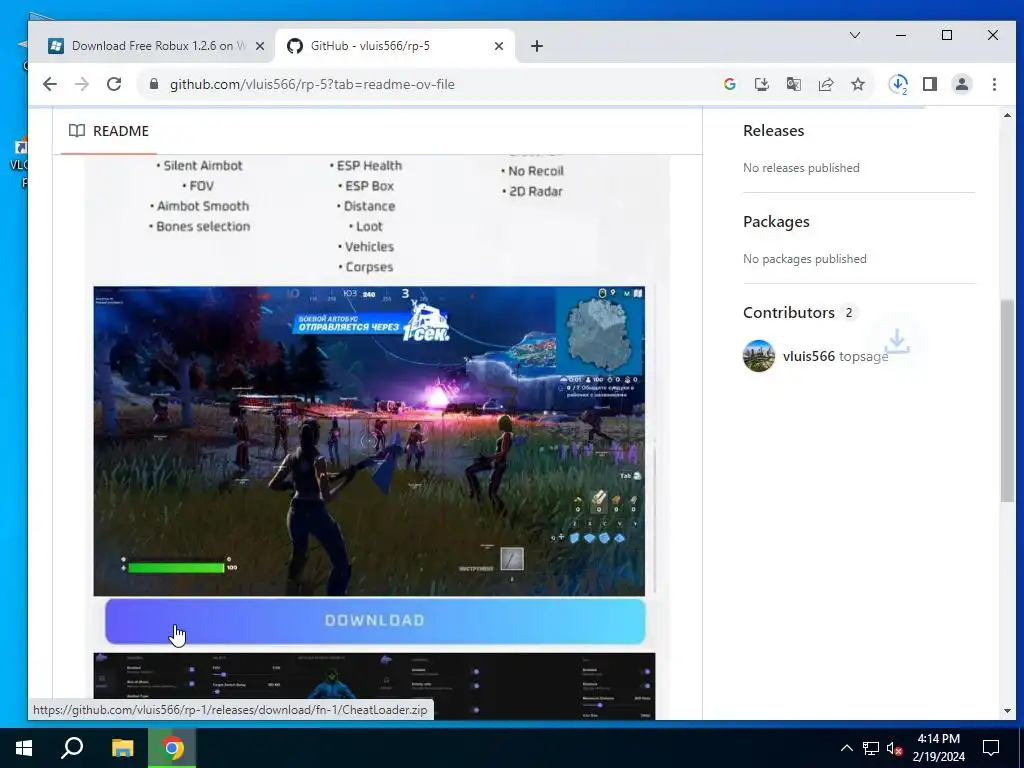Viewport: 1024px width, 768px height.
Task: Click '2D Radar' feature text
Action: tap(536, 191)
